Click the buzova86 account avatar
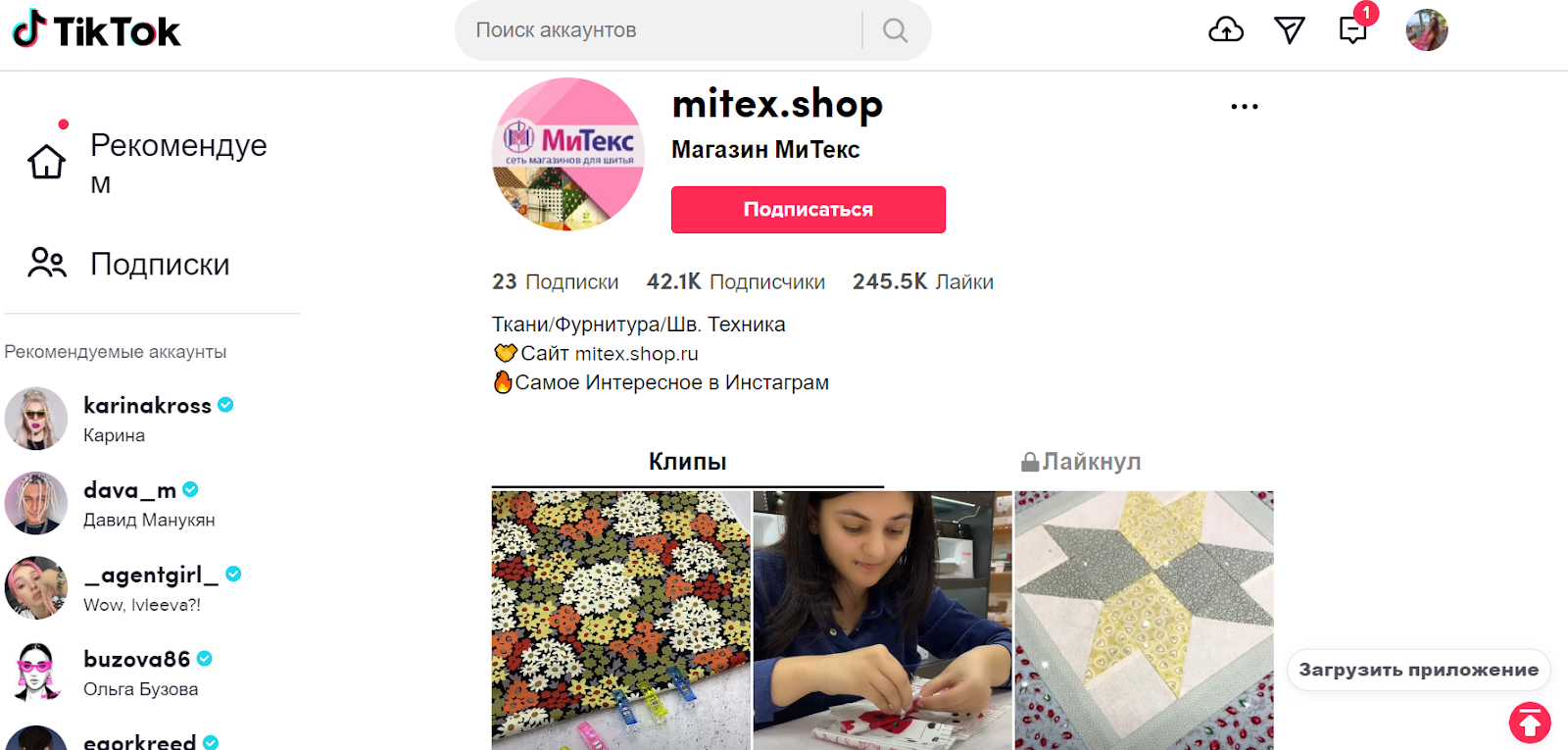This screenshot has width=1568, height=750. click(36, 673)
